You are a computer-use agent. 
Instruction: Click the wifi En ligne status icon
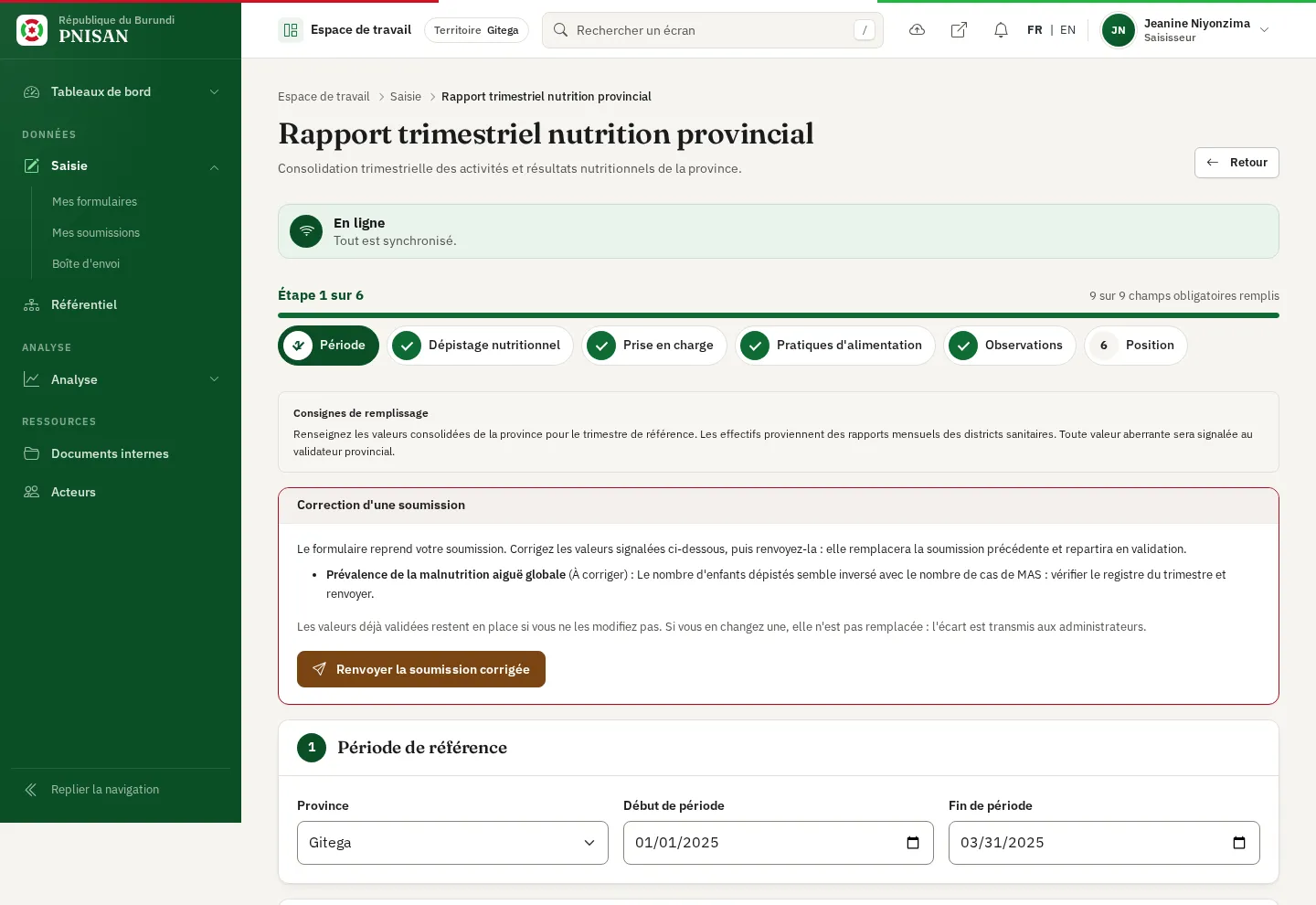tap(306, 231)
